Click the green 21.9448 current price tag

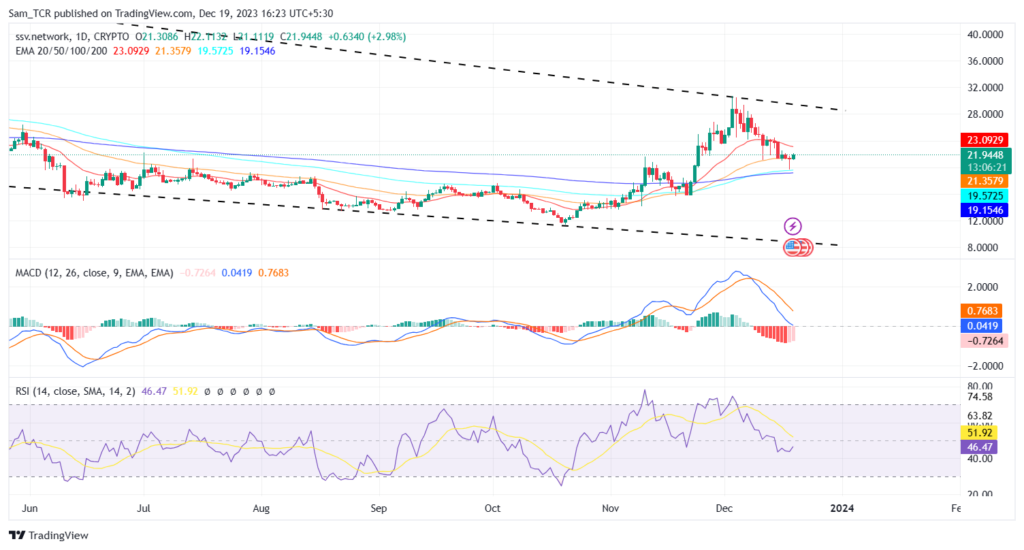[985, 155]
